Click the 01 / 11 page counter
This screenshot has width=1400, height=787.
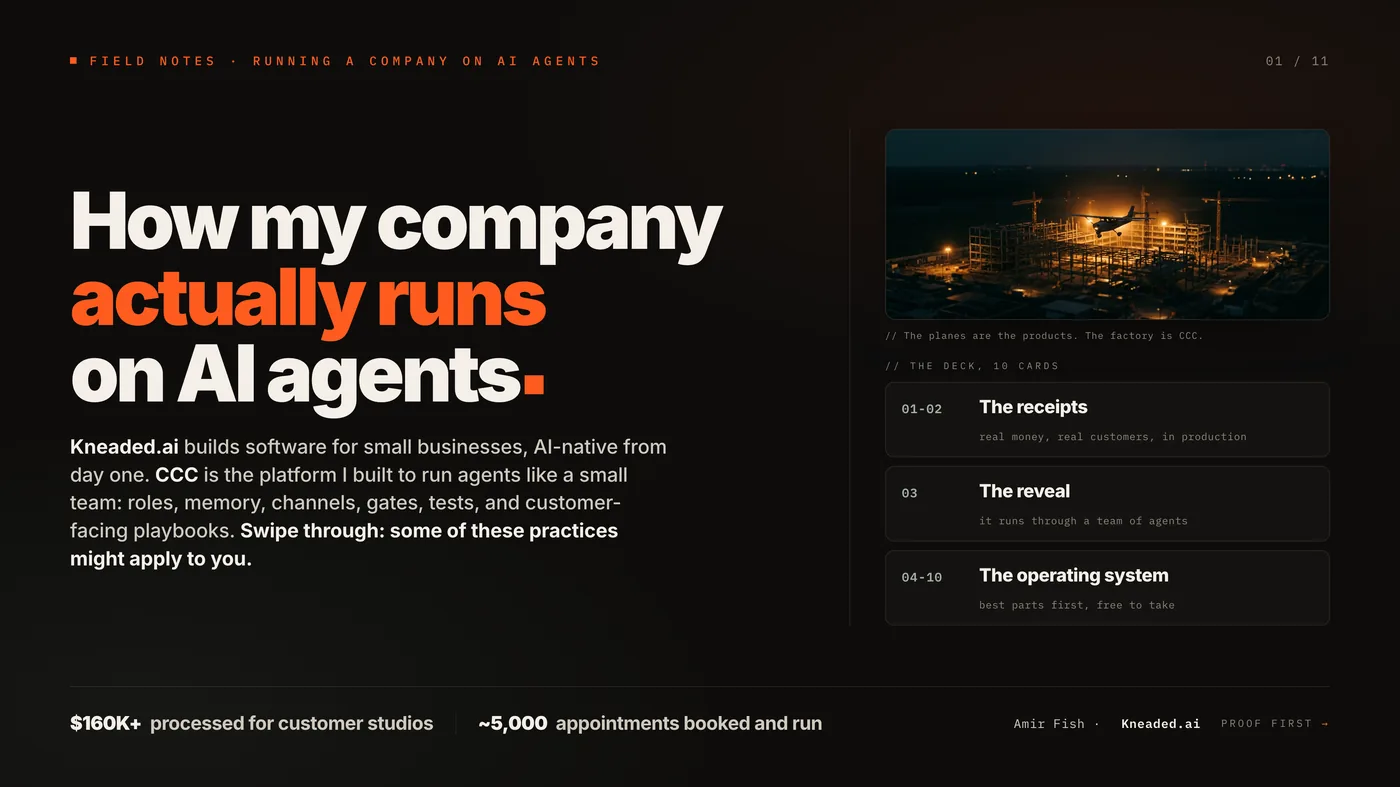(x=1297, y=61)
